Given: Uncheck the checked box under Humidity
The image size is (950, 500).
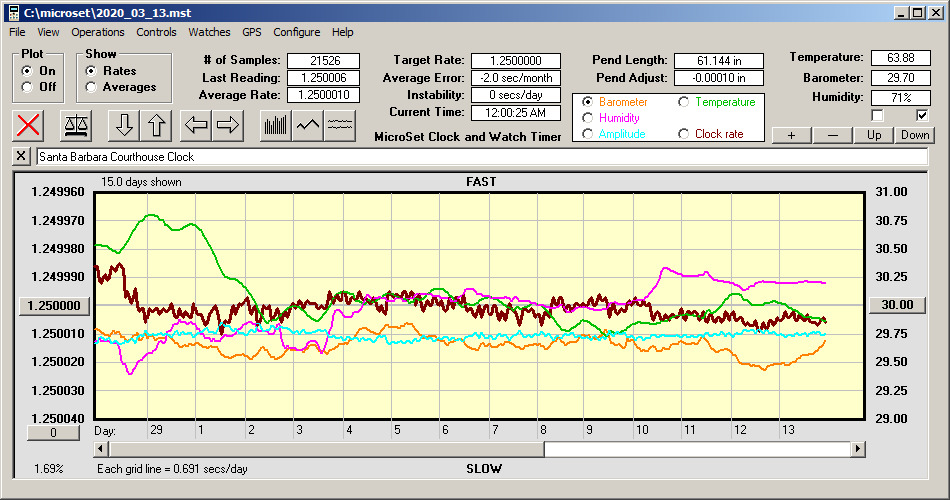Looking at the screenshot, I should pos(923,115).
